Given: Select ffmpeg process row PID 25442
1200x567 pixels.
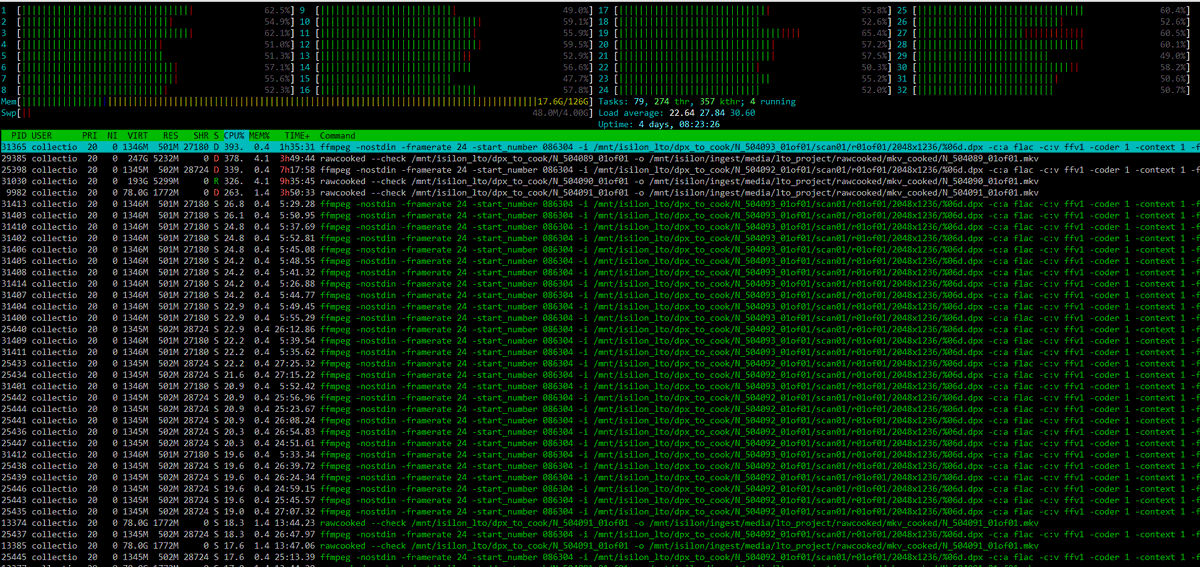Looking at the screenshot, I should coord(600,399).
